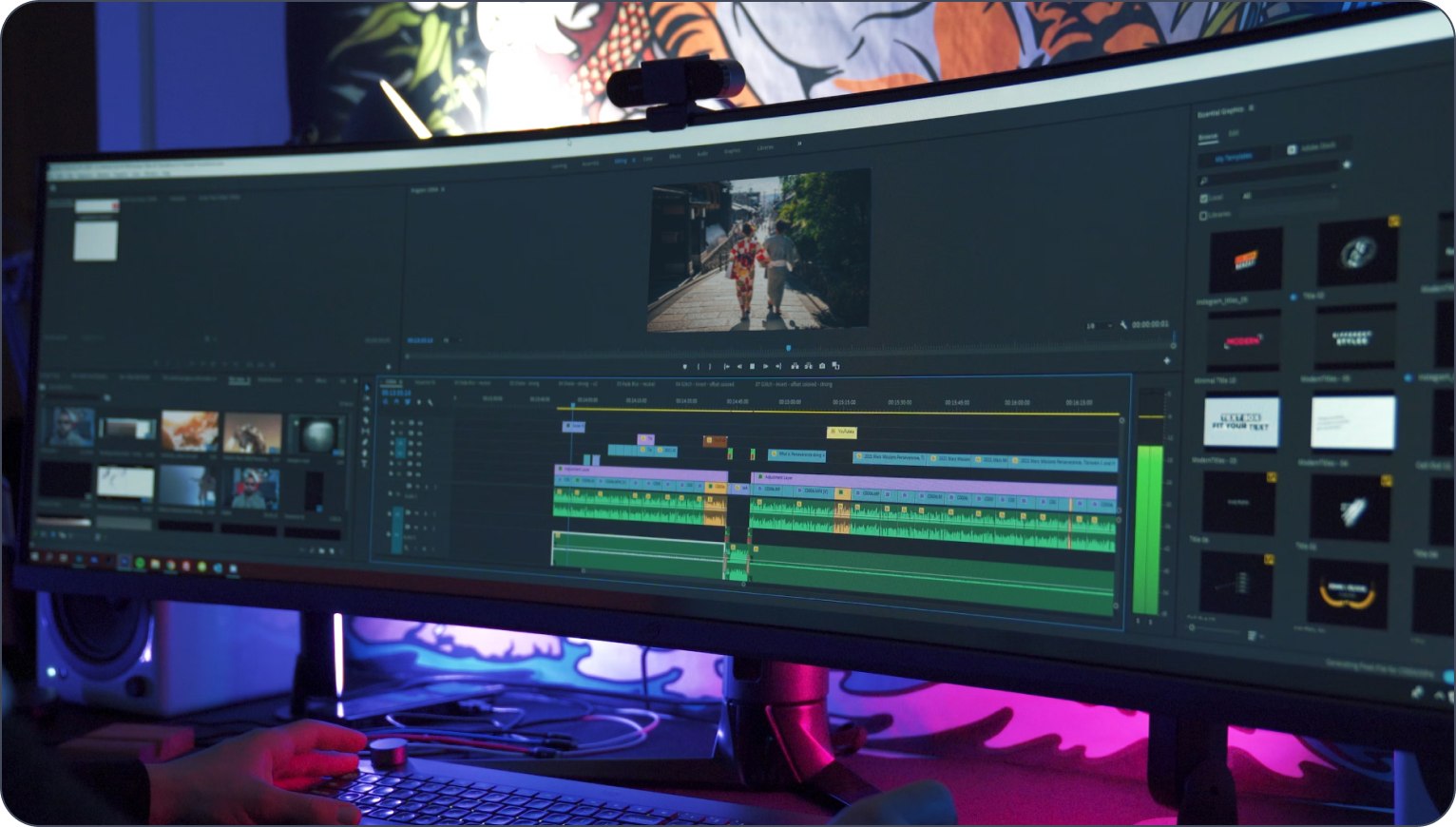Select the moon sphere clip thumbnail in Project
Image resolution: width=1456 pixels, height=827 pixels.
pyautogui.click(x=316, y=434)
